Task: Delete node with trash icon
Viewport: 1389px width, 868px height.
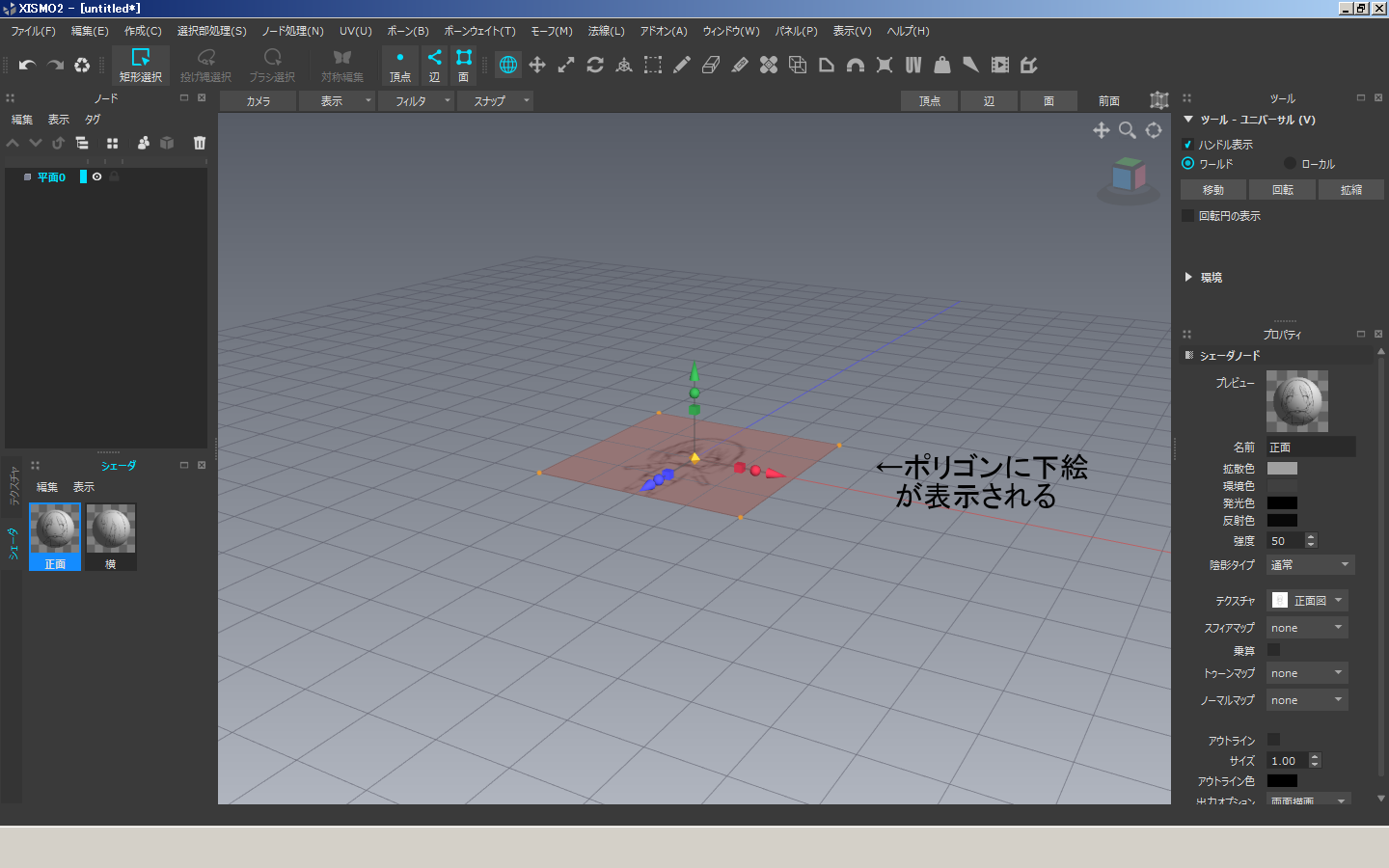Action: (200, 143)
